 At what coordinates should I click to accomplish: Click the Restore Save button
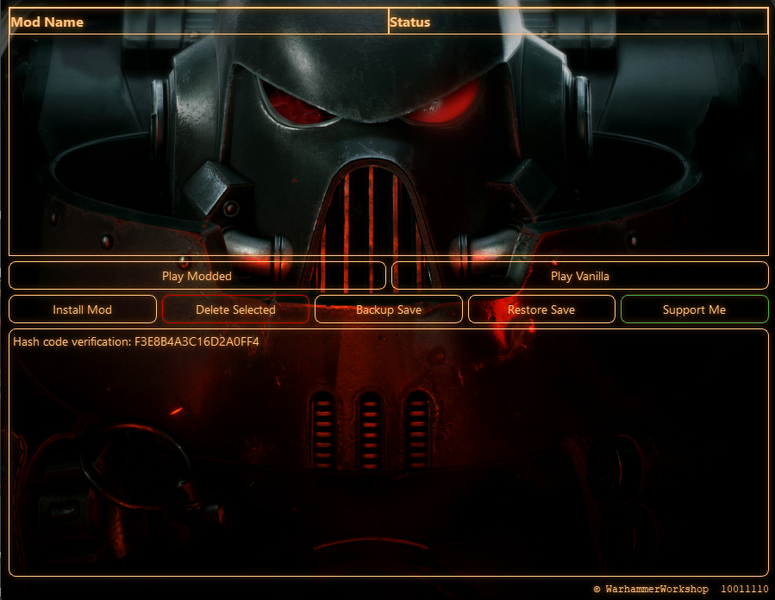[541, 310]
